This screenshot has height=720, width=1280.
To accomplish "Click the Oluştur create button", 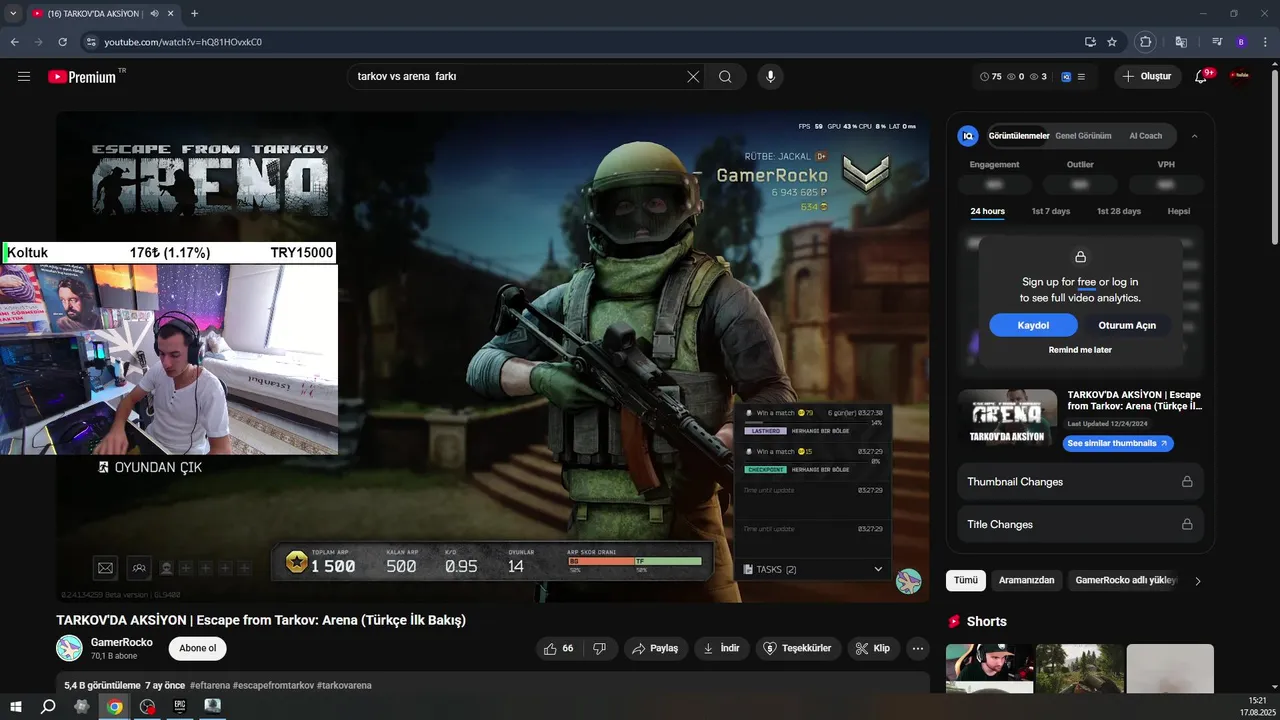I will (x=1147, y=76).
